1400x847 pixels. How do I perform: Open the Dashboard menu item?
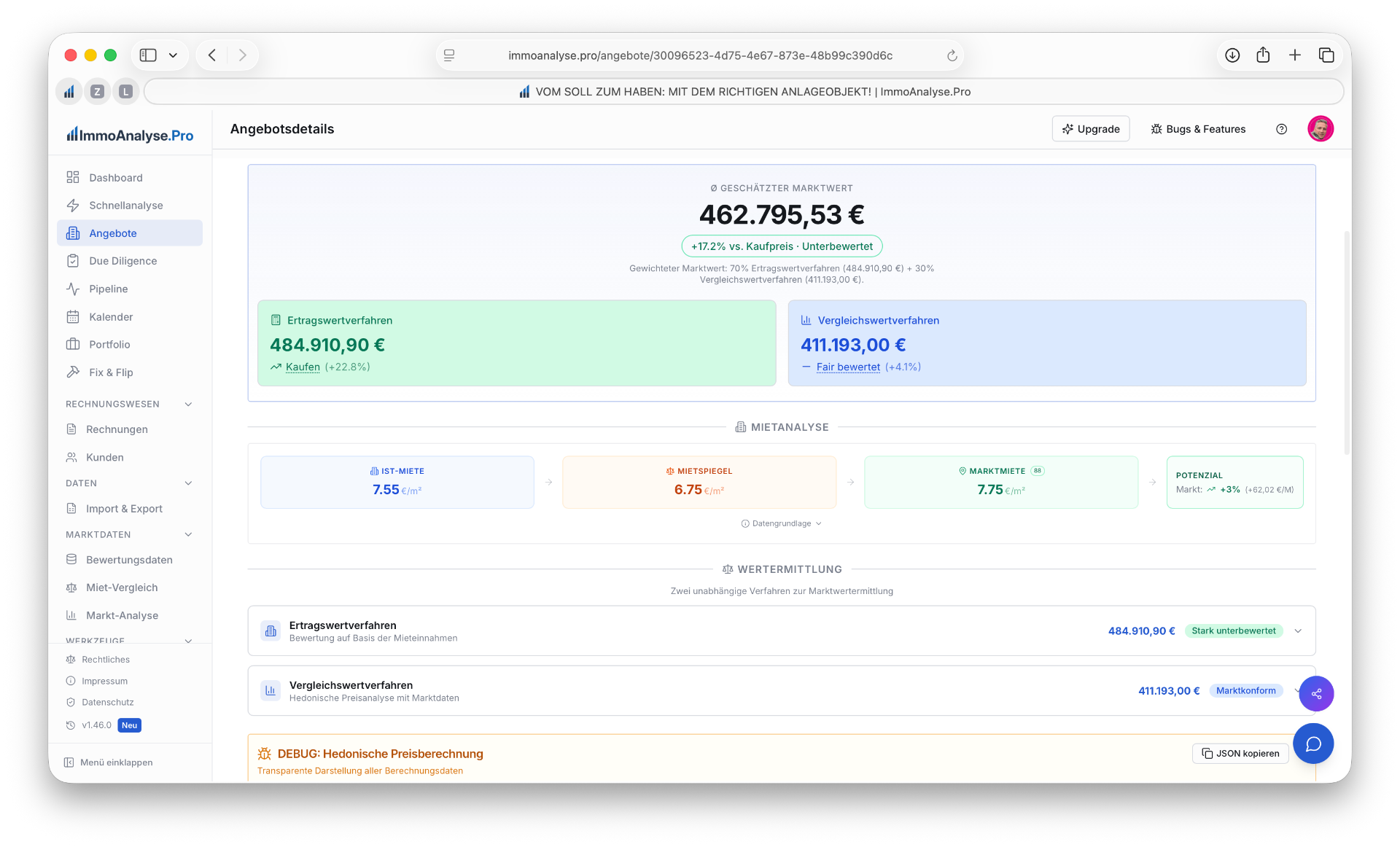pos(130,178)
